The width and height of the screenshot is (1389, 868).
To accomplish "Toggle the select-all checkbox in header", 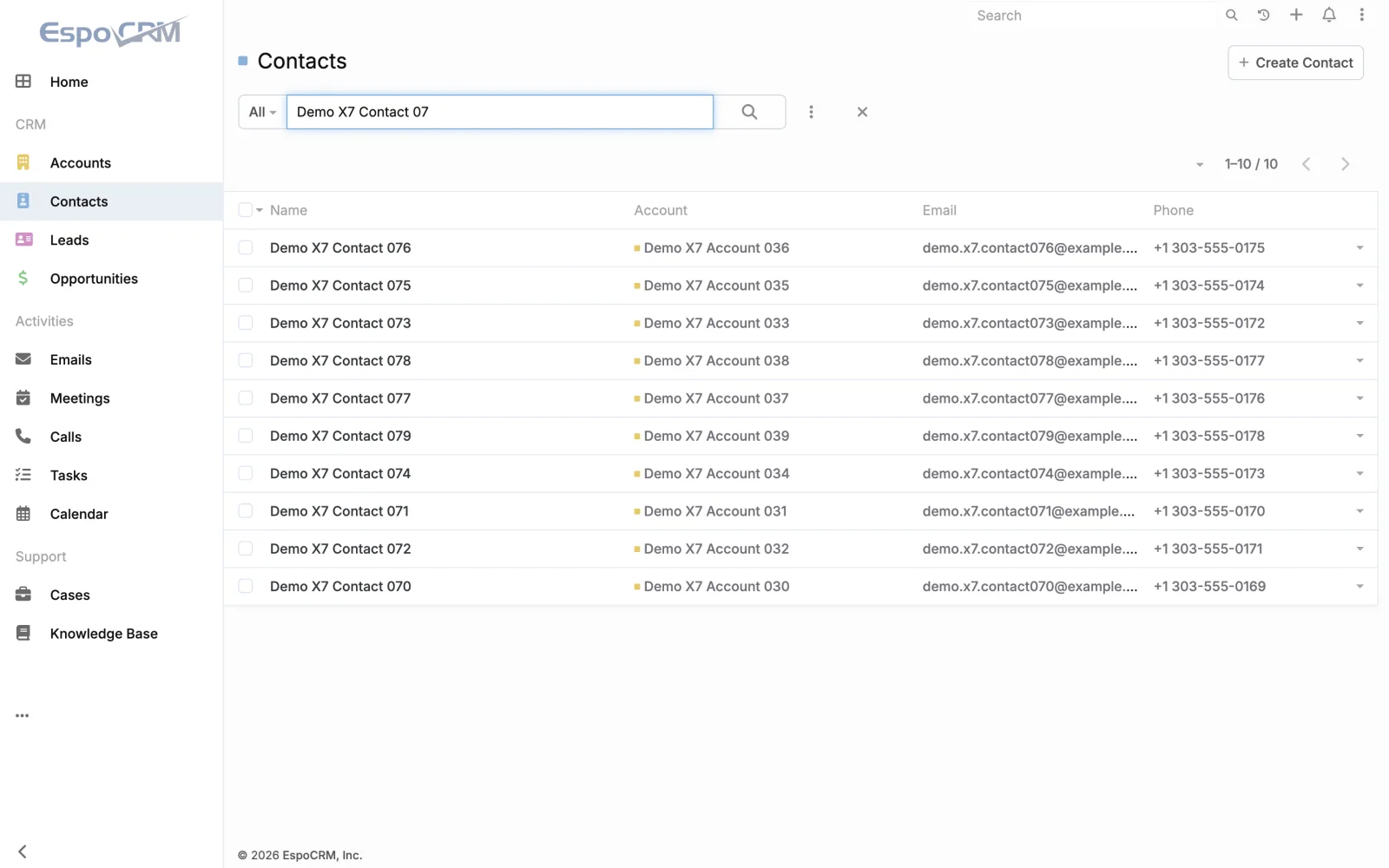I will [246, 210].
